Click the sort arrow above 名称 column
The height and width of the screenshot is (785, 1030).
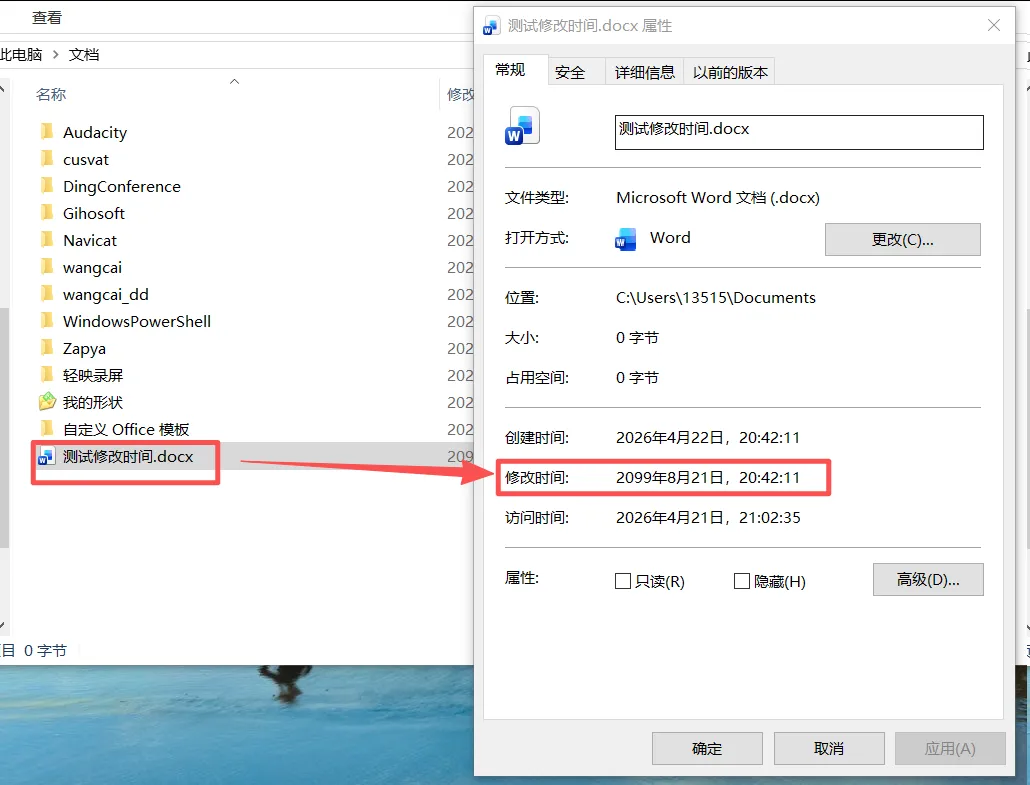point(235,81)
